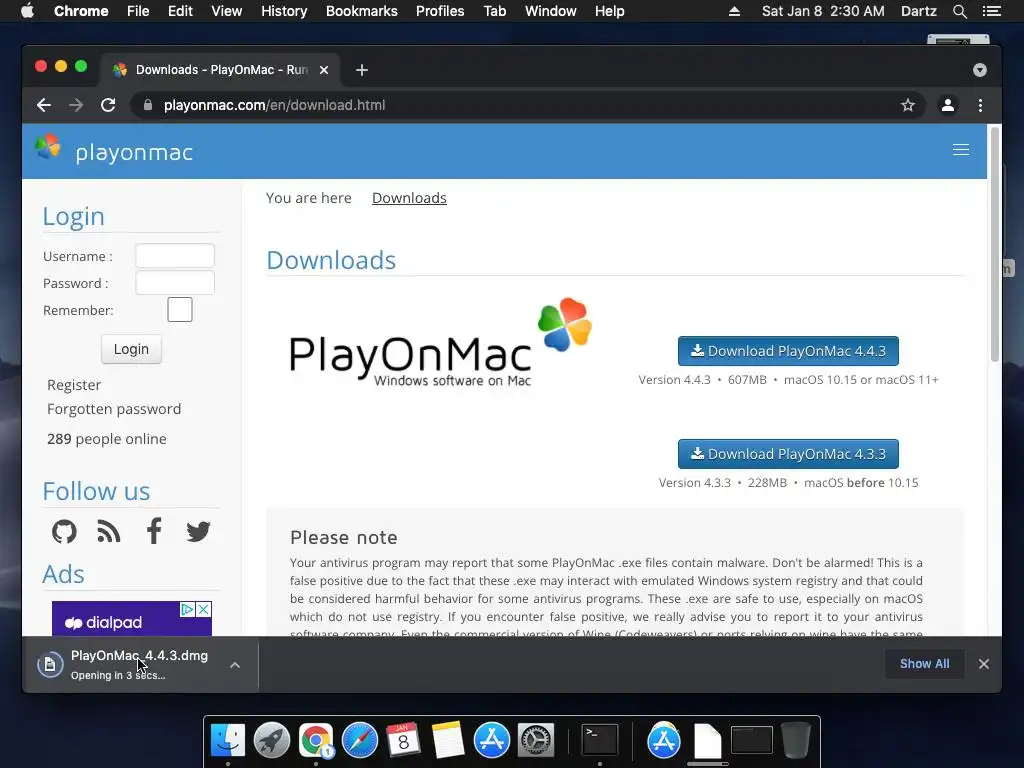This screenshot has width=1024, height=768.
Task: Open the Chrome profile avatar icon
Action: [x=948, y=105]
